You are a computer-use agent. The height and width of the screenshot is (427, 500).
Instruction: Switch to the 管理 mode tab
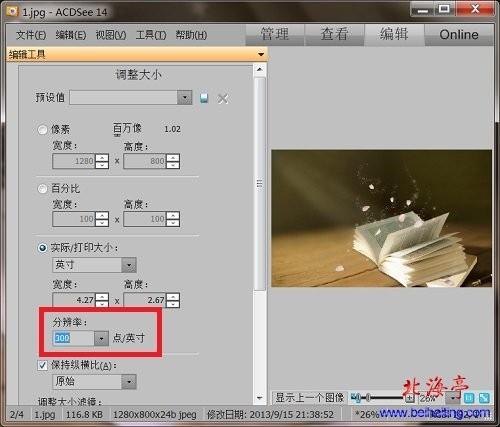275,34
